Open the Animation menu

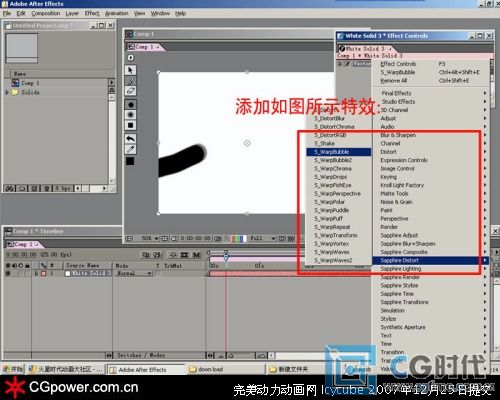116,13
